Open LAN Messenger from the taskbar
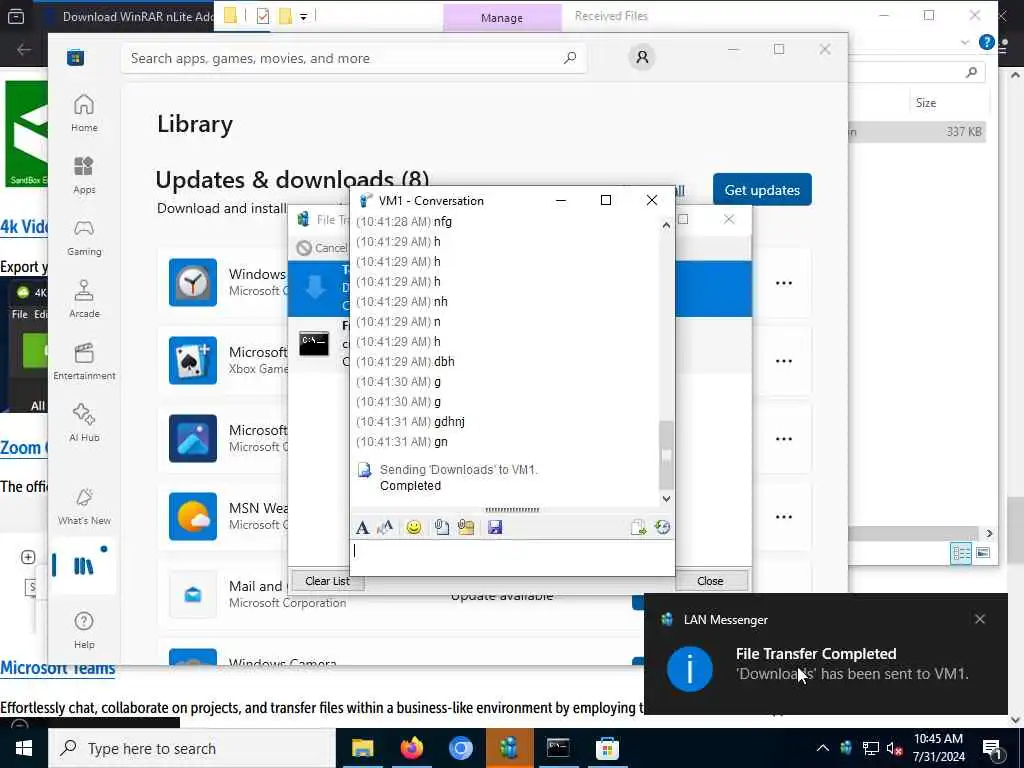 [x=509, y=748]
